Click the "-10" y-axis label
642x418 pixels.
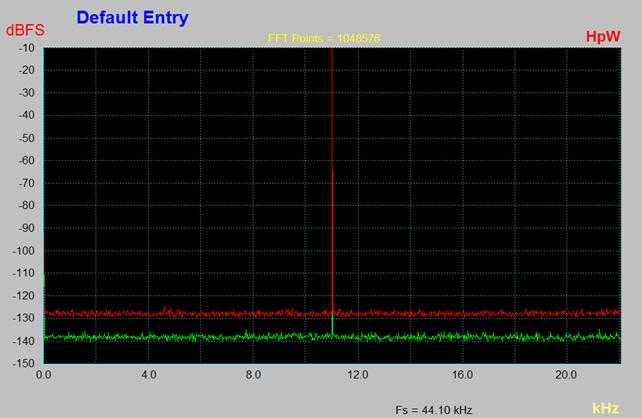pyautogui.click(x=27, y=48)
